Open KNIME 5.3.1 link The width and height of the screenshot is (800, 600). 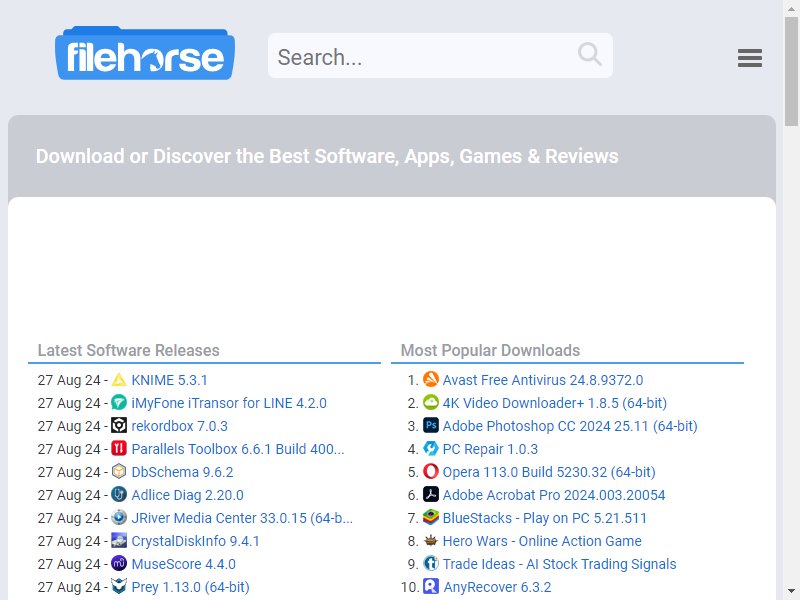(x=169, y=380)
